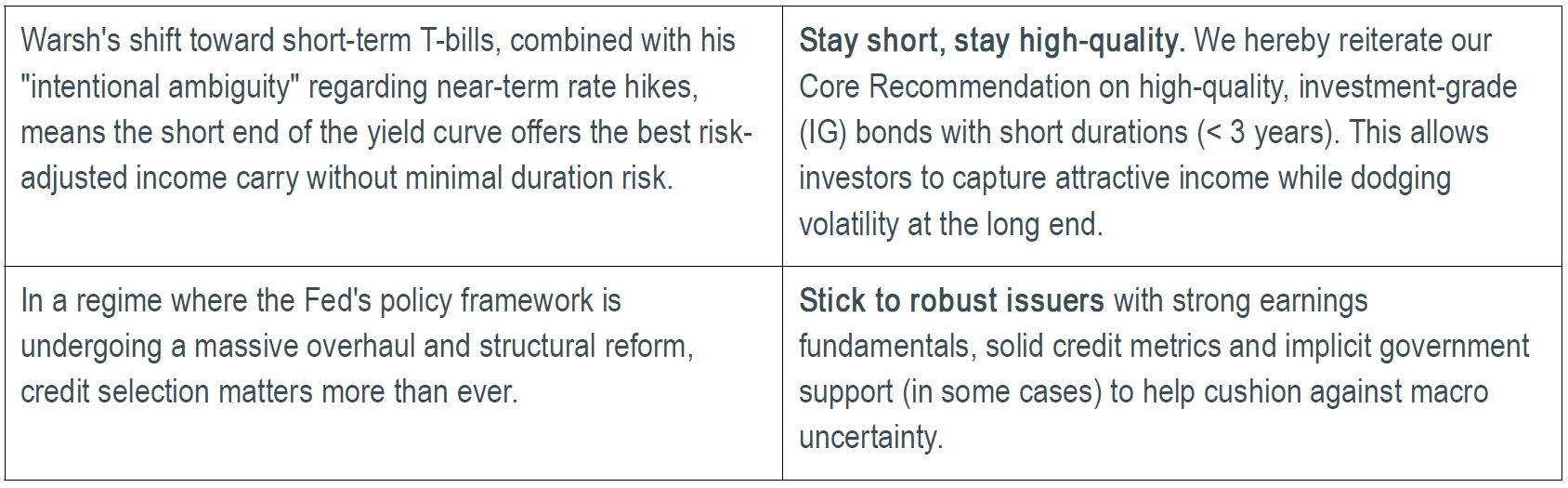Click 'adjusted income carry without minimal duration risk.'
The height and width of the screenshot is (488, 1568).
point(346,178)
